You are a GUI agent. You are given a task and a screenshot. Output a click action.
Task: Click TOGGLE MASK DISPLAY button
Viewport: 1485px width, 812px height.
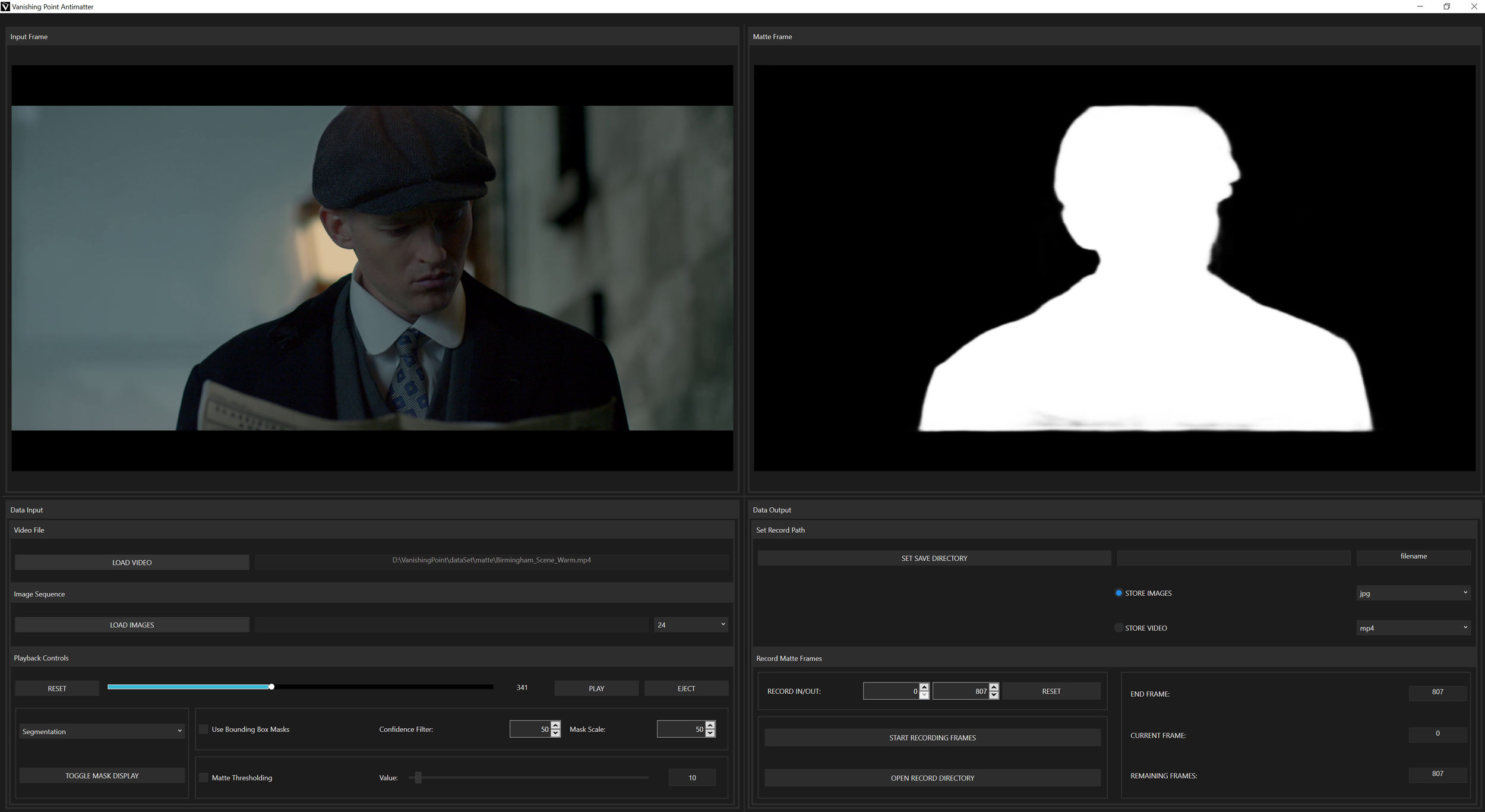pyautogui.click(x=102, y=775)
